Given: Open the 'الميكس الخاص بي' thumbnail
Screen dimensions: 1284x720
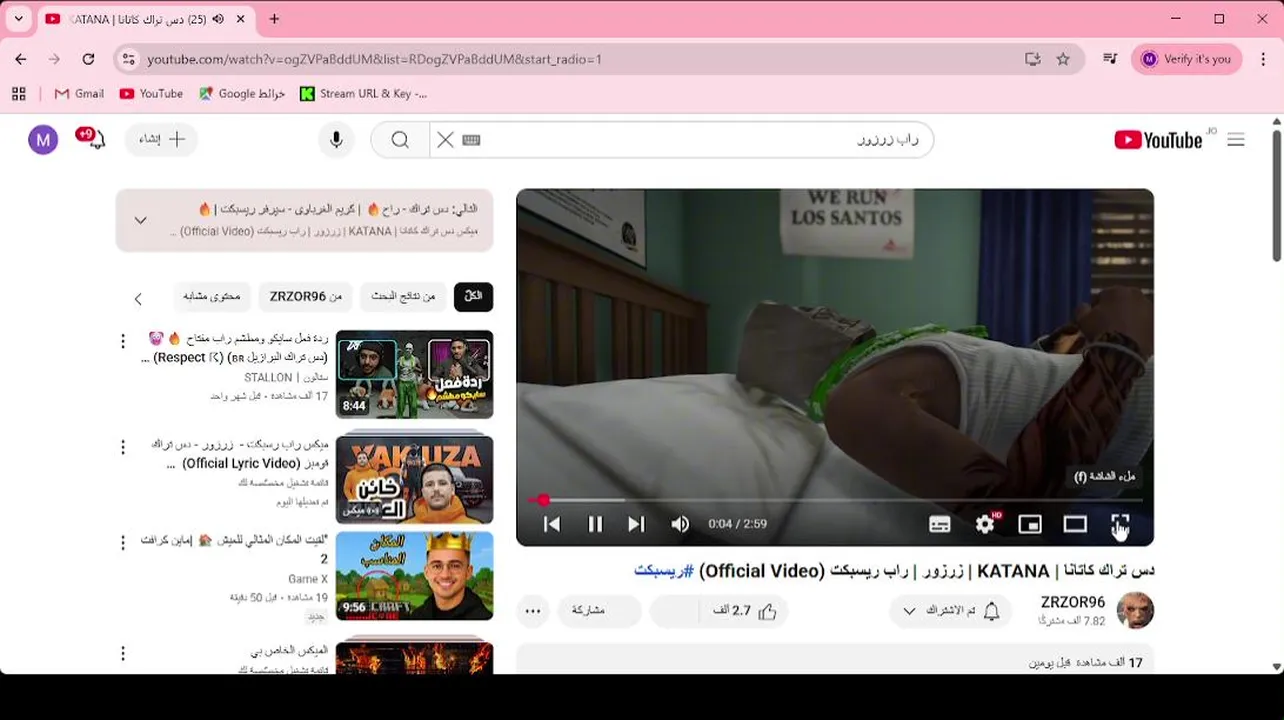Looking at the screenshot, I should click(x=414, y=657).
